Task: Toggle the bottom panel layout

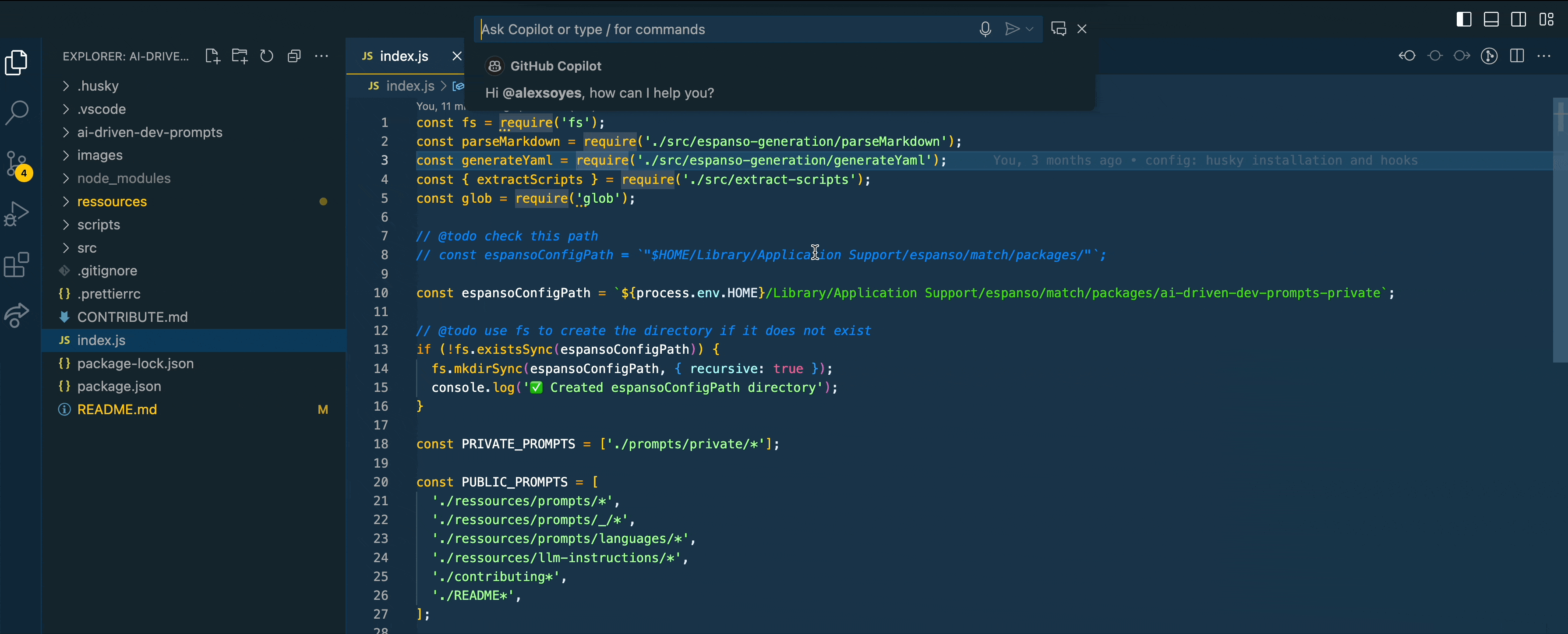Action: (x=1491, y=19)
